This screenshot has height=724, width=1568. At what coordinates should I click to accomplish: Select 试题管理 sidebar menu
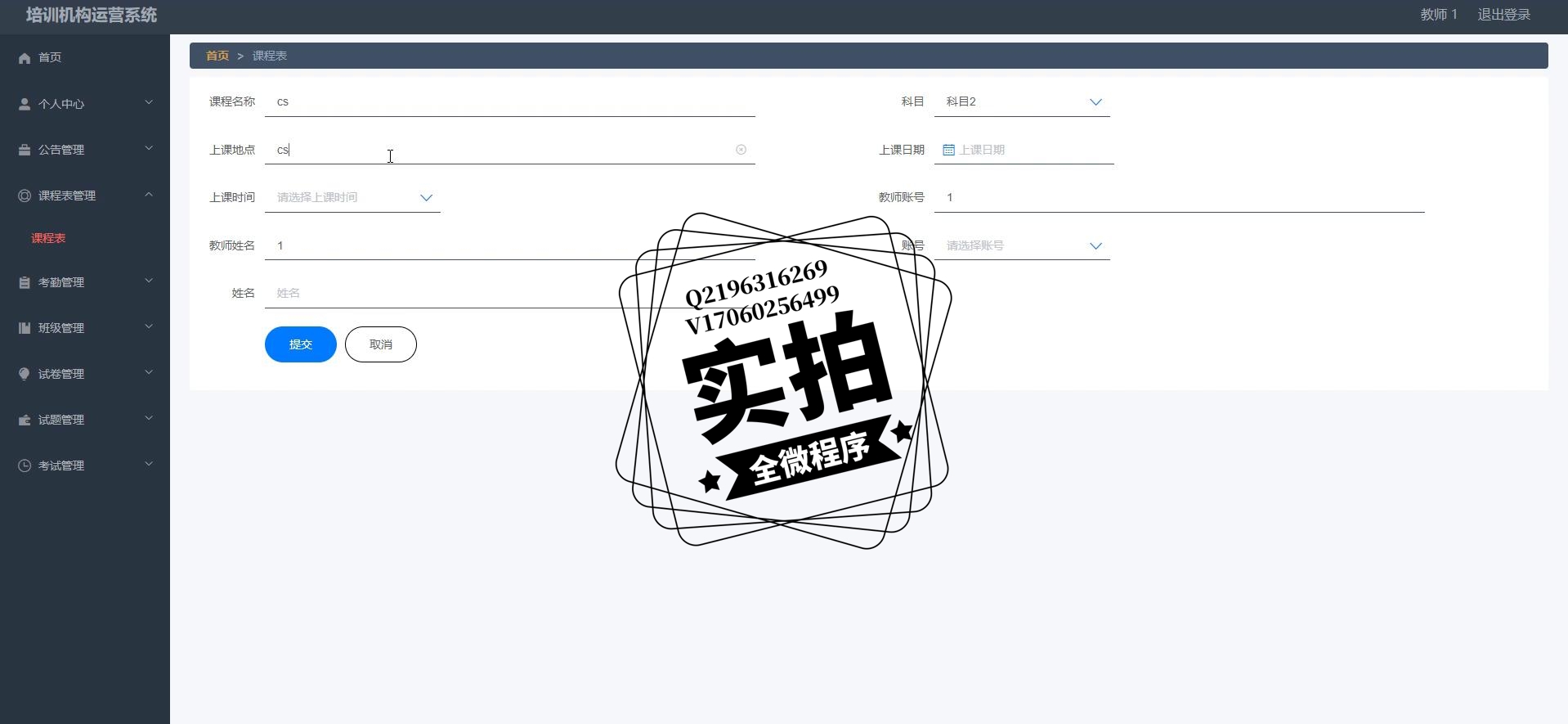[85, 420]
